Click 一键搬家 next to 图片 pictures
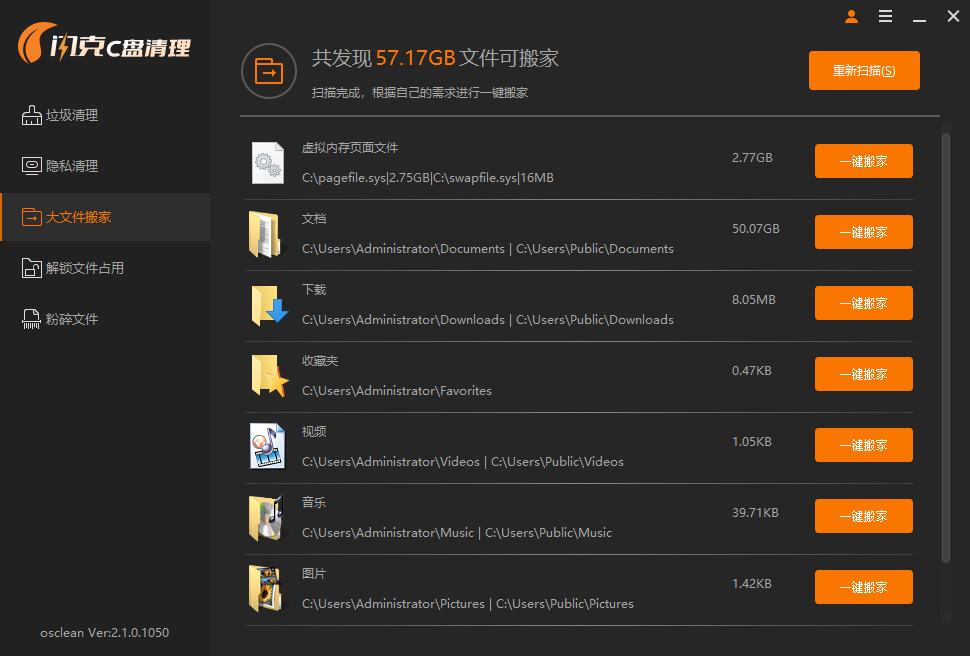The image size is (970, 656). pyautogui.click(x=863, y=587)
